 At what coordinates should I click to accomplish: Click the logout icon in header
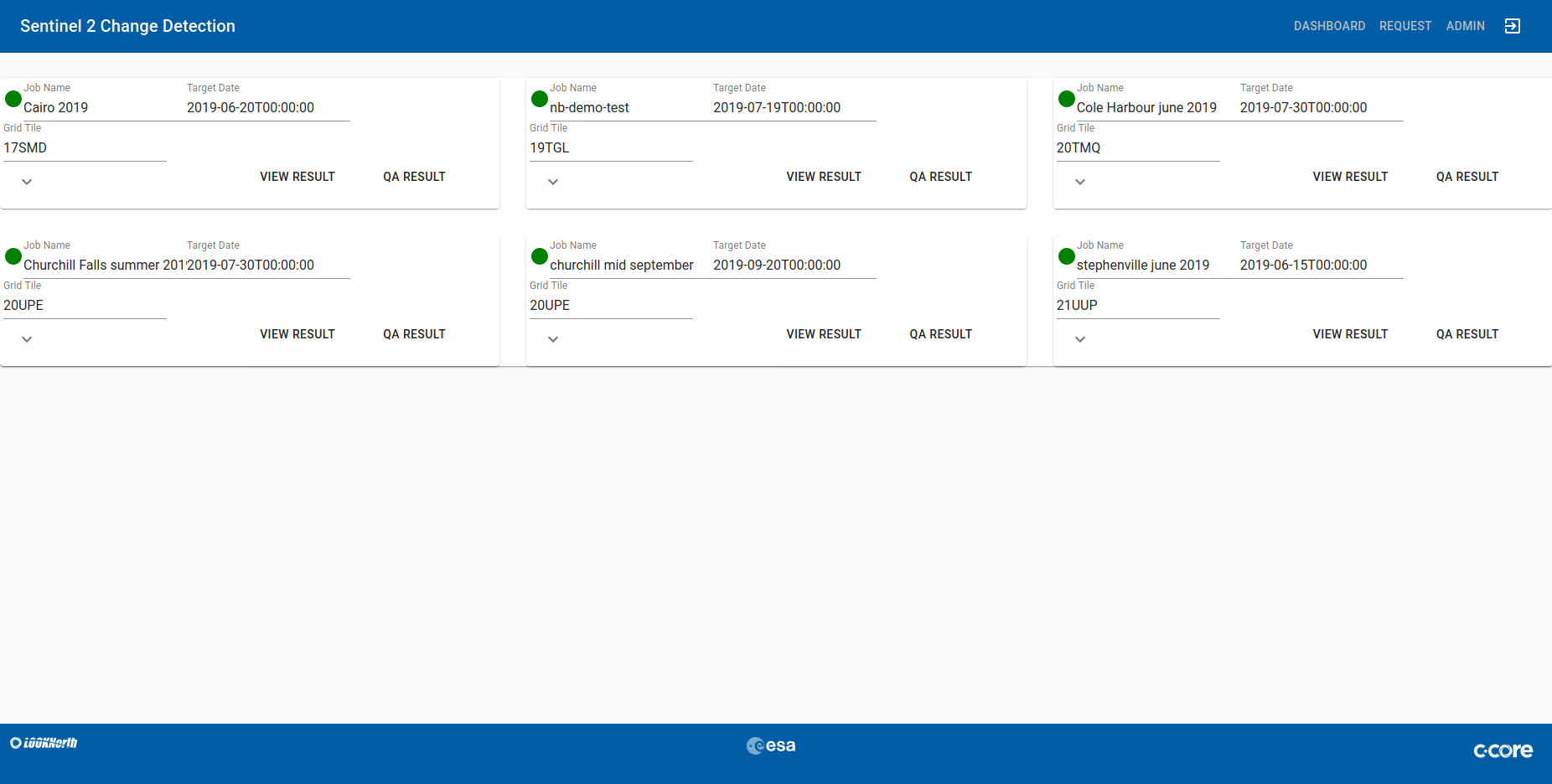click(x=1512, y=26)
